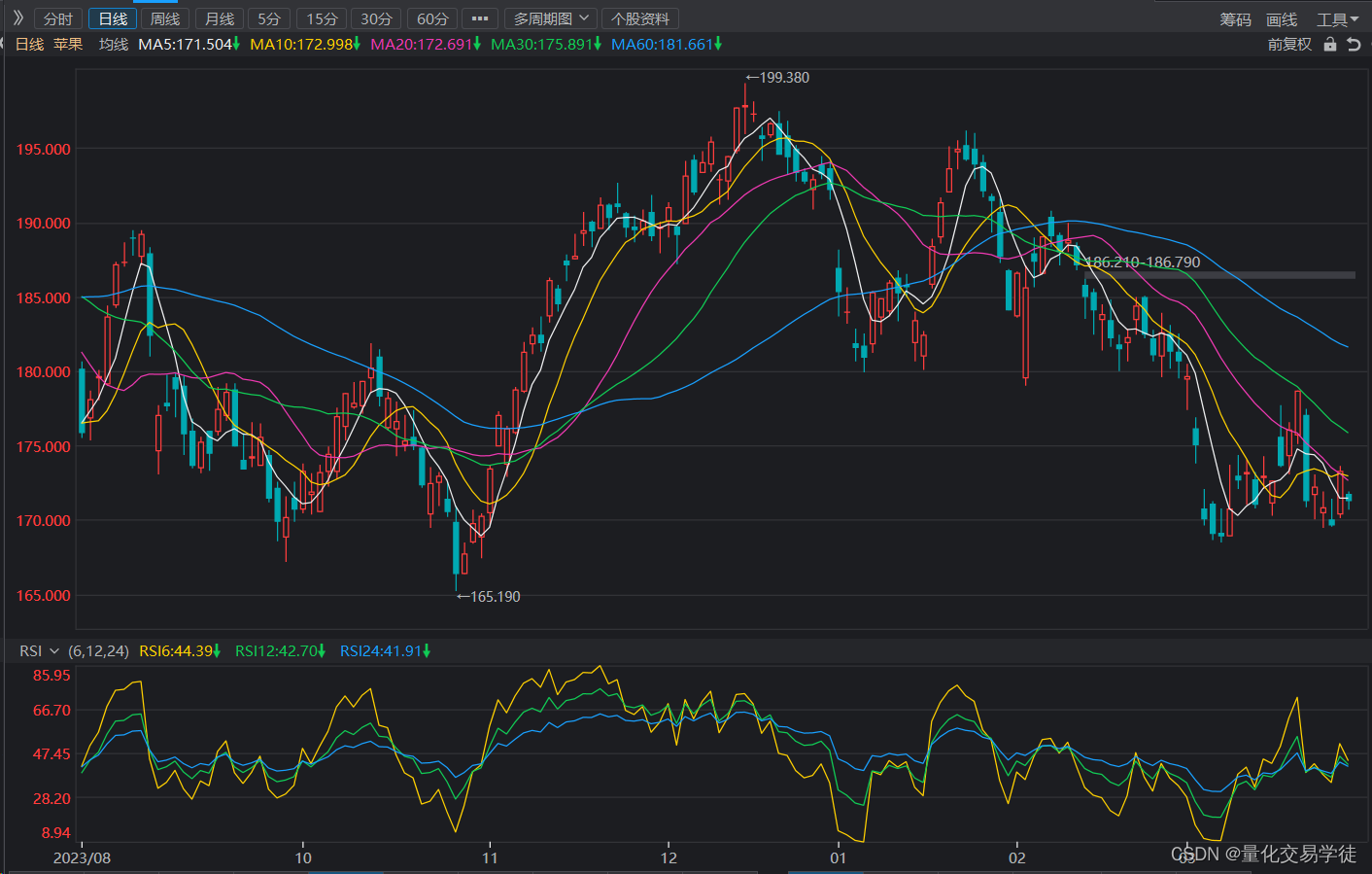Click the 苹果 stock name label
Viewport: 1372px width, 874px height.
pos(68,45)
